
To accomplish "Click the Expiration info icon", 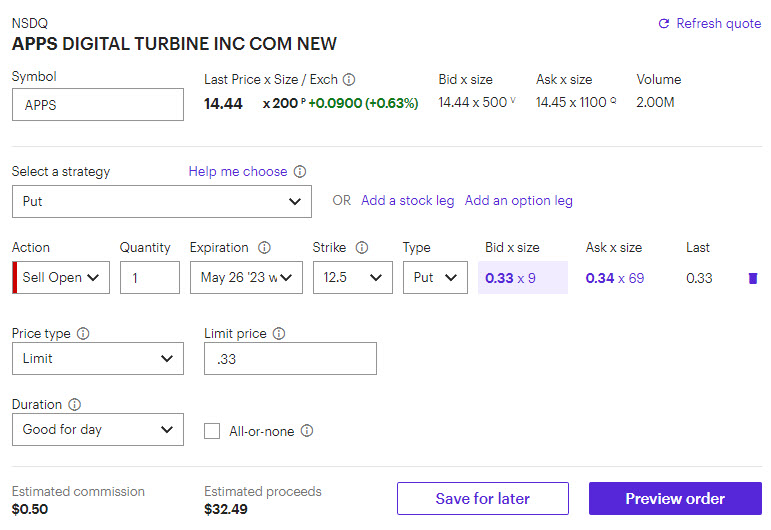I will pos(264,248).
